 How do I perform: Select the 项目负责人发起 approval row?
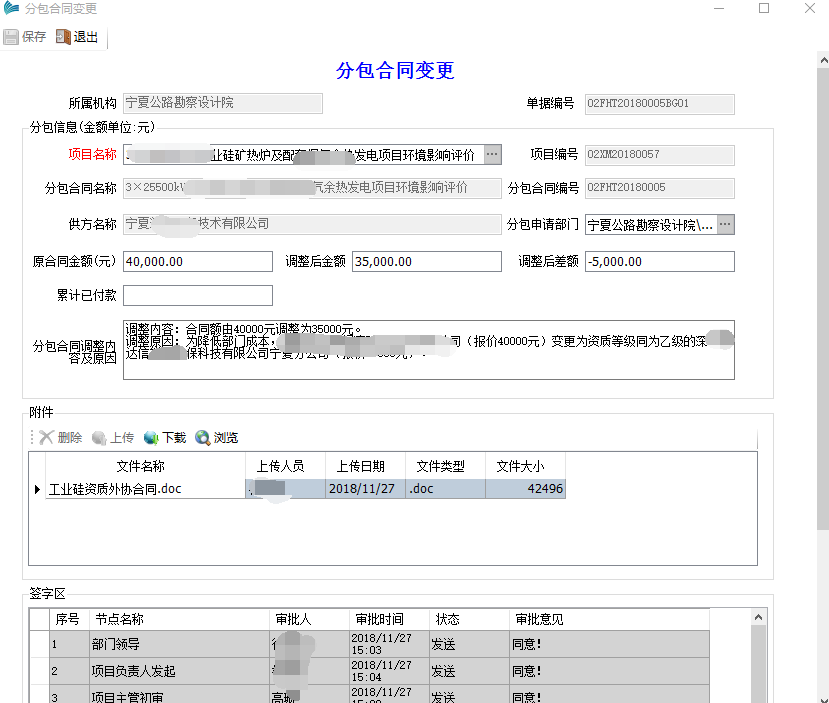(369, 671)
